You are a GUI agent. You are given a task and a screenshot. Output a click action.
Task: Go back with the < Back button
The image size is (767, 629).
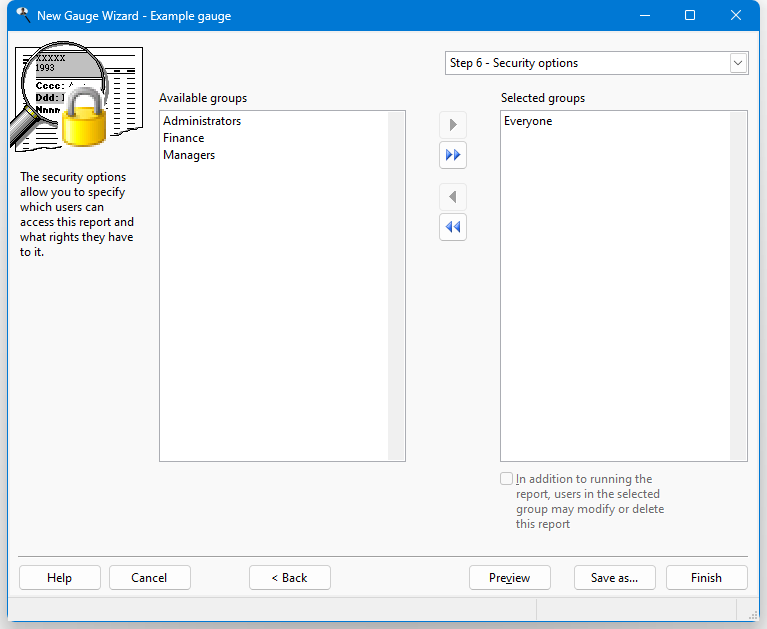290,578
